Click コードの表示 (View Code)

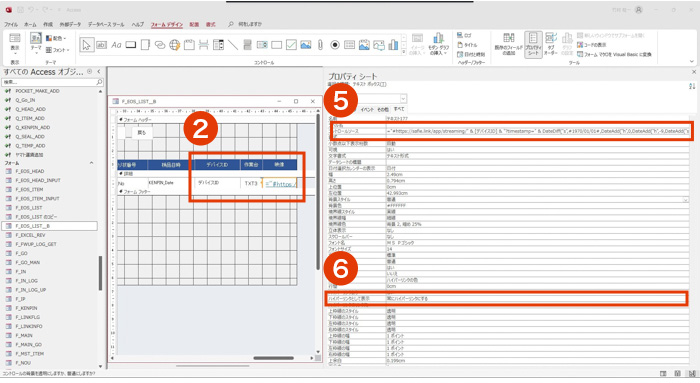tap(592, 45)
